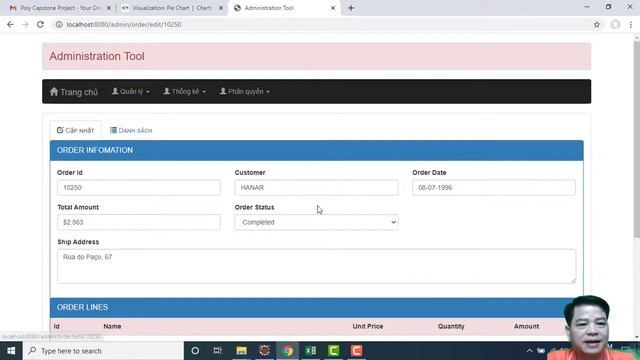Screen dimensions: 640x360
Task: Click the Customer input field
Action: [x=316, y=188]
